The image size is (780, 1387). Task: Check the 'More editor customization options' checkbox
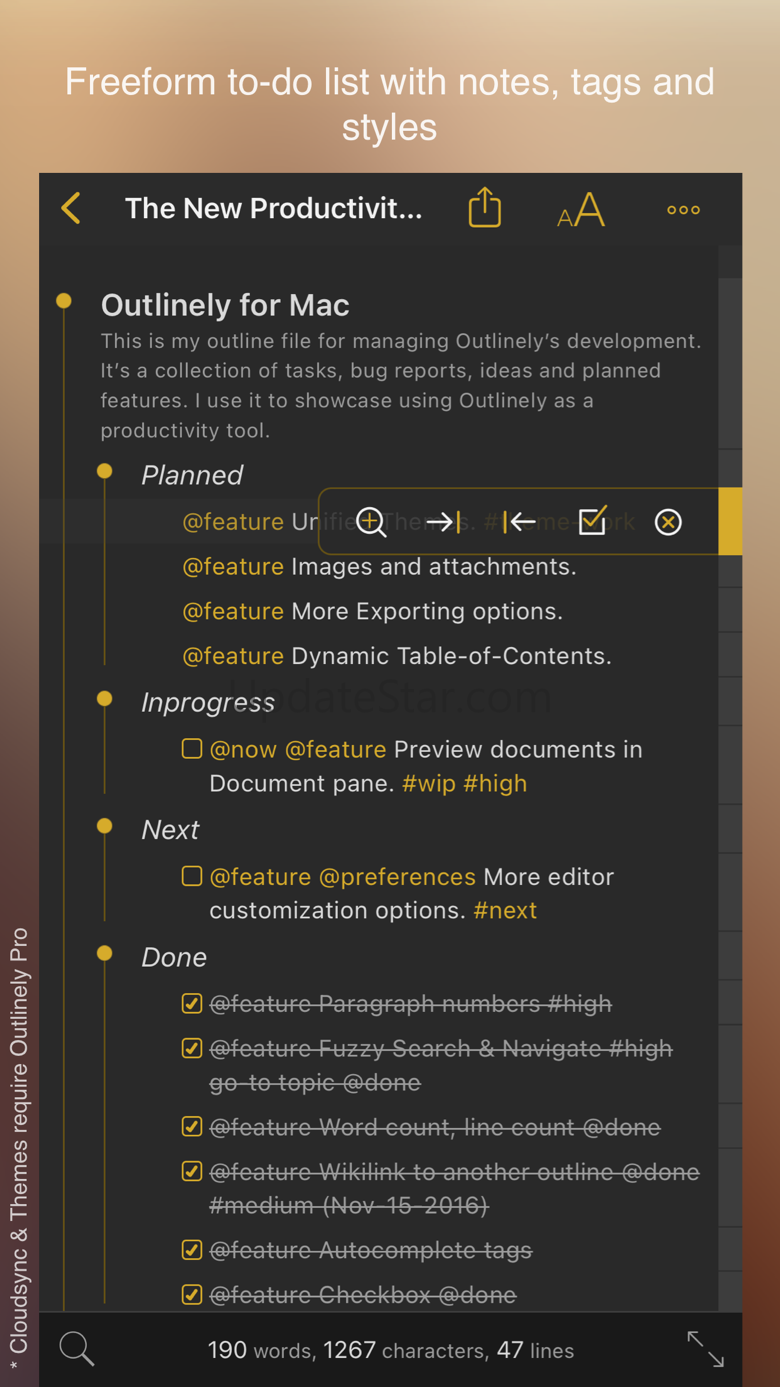pos(192,876)
